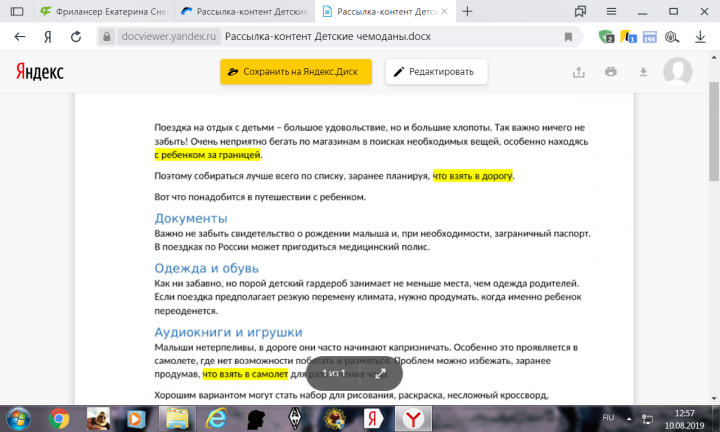Open the yellow flag extension icon

click(x=628, y=37)
